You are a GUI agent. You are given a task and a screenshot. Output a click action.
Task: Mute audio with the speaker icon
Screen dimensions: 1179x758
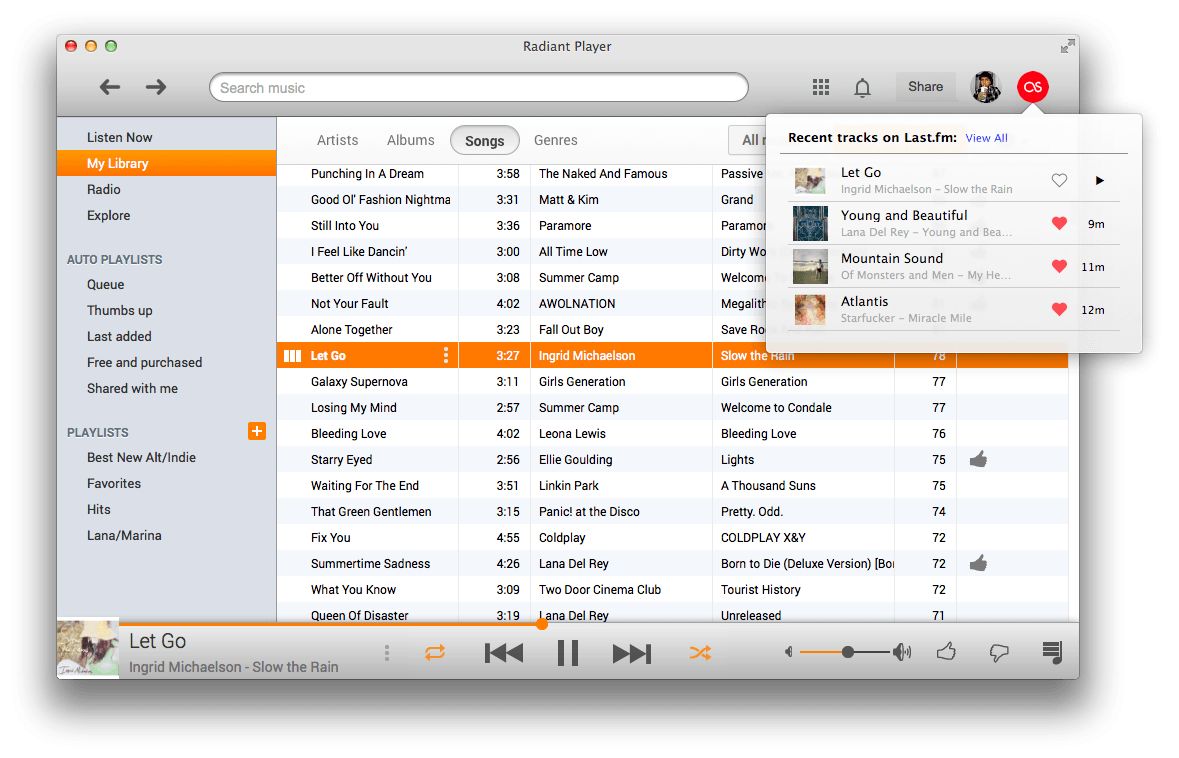(787, 652)
